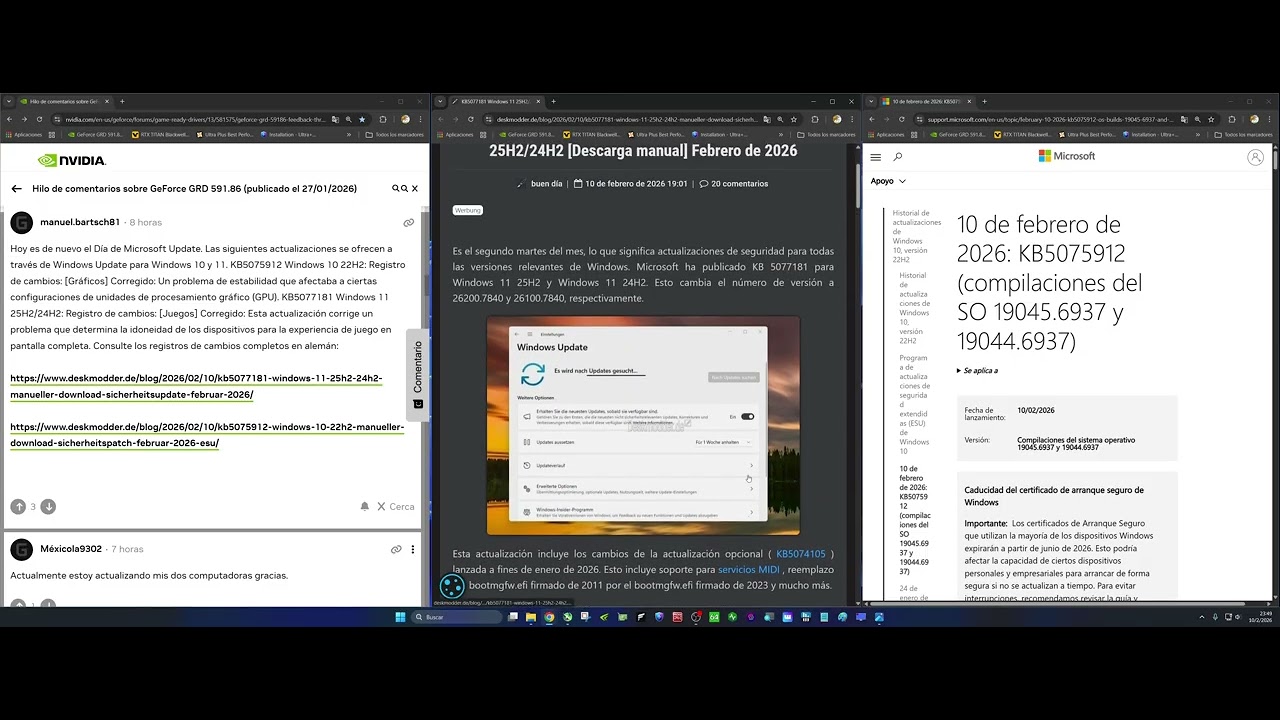Open the Microsoft account sign-in icon

1255,157
